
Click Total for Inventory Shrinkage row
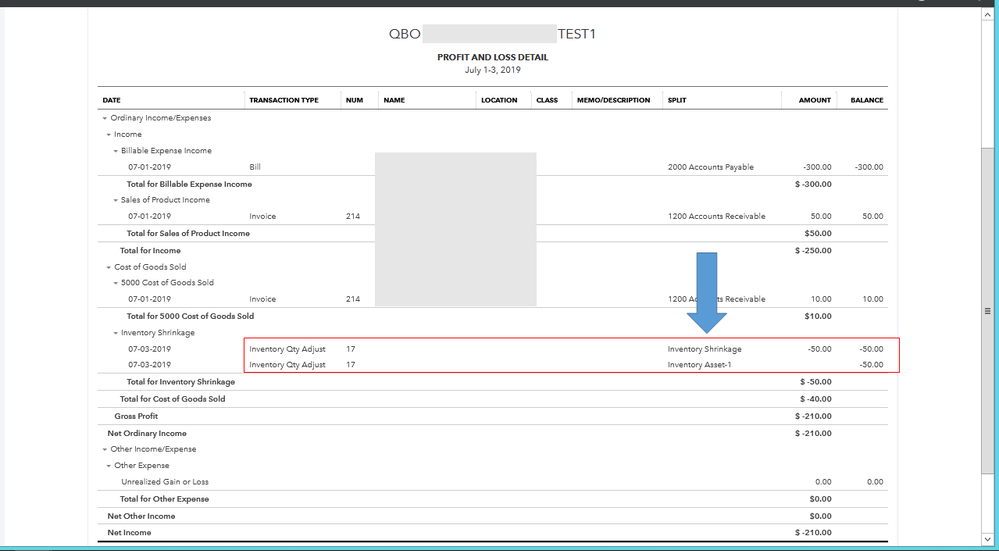[492, 382]
